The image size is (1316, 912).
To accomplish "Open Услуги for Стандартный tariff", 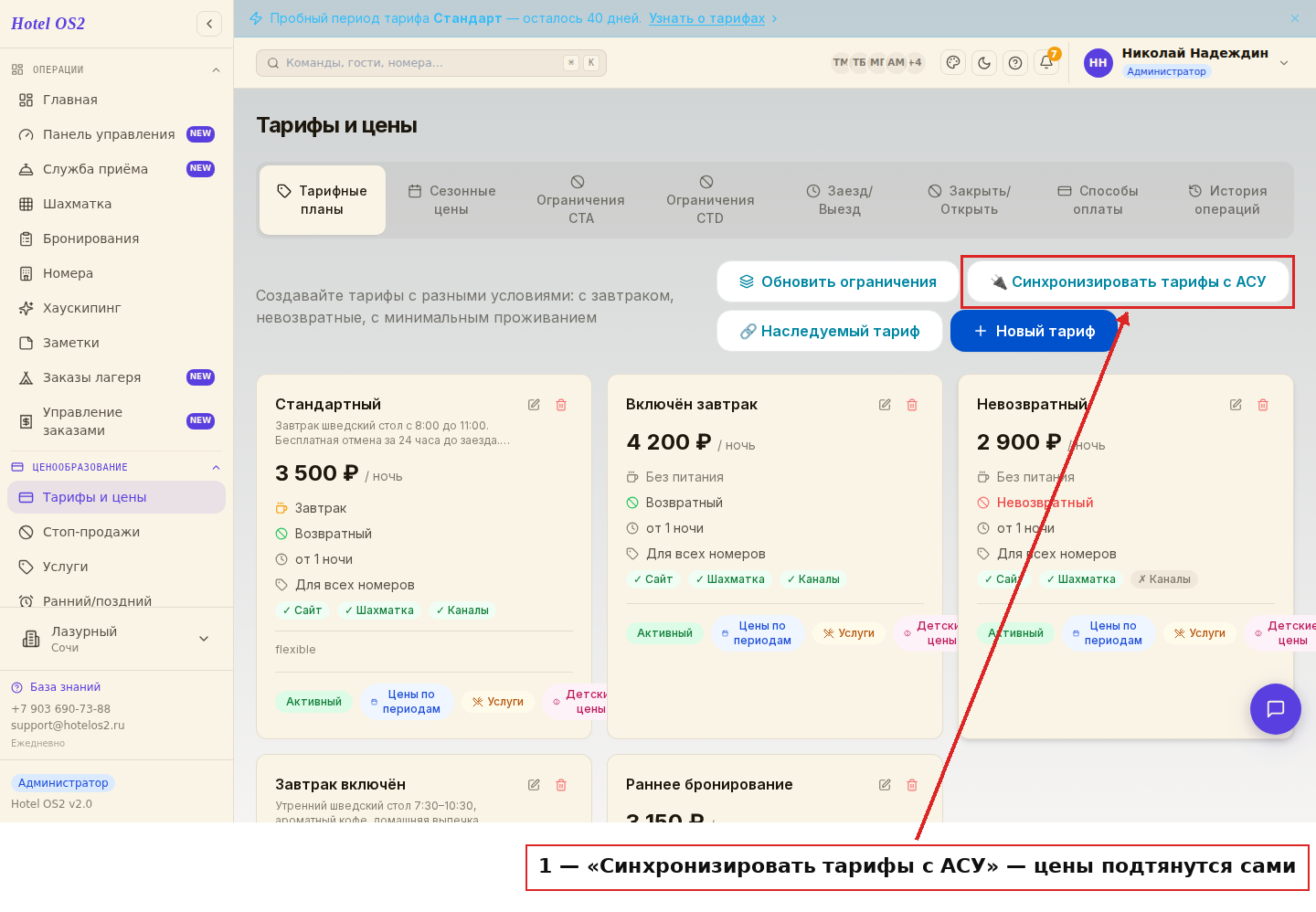I will pyautogui.click(x=498, y=702).
